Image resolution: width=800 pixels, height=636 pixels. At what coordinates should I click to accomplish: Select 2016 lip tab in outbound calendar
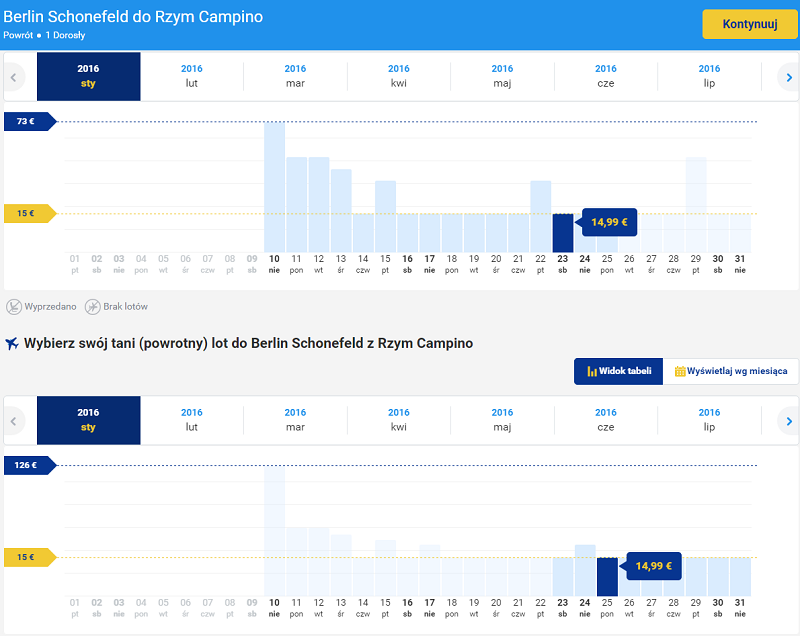tap(709, 76)
